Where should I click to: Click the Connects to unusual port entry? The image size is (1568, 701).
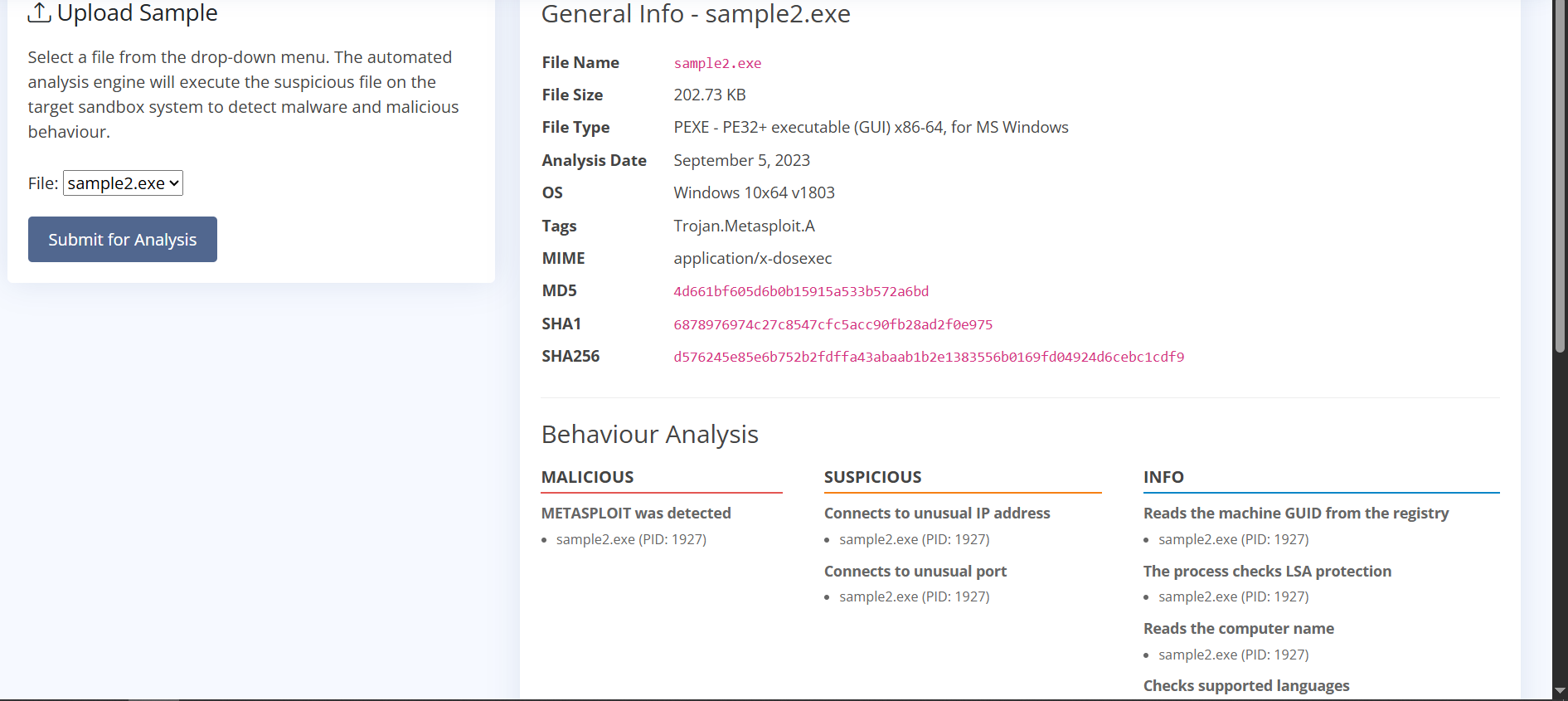(x=915, y=572)
